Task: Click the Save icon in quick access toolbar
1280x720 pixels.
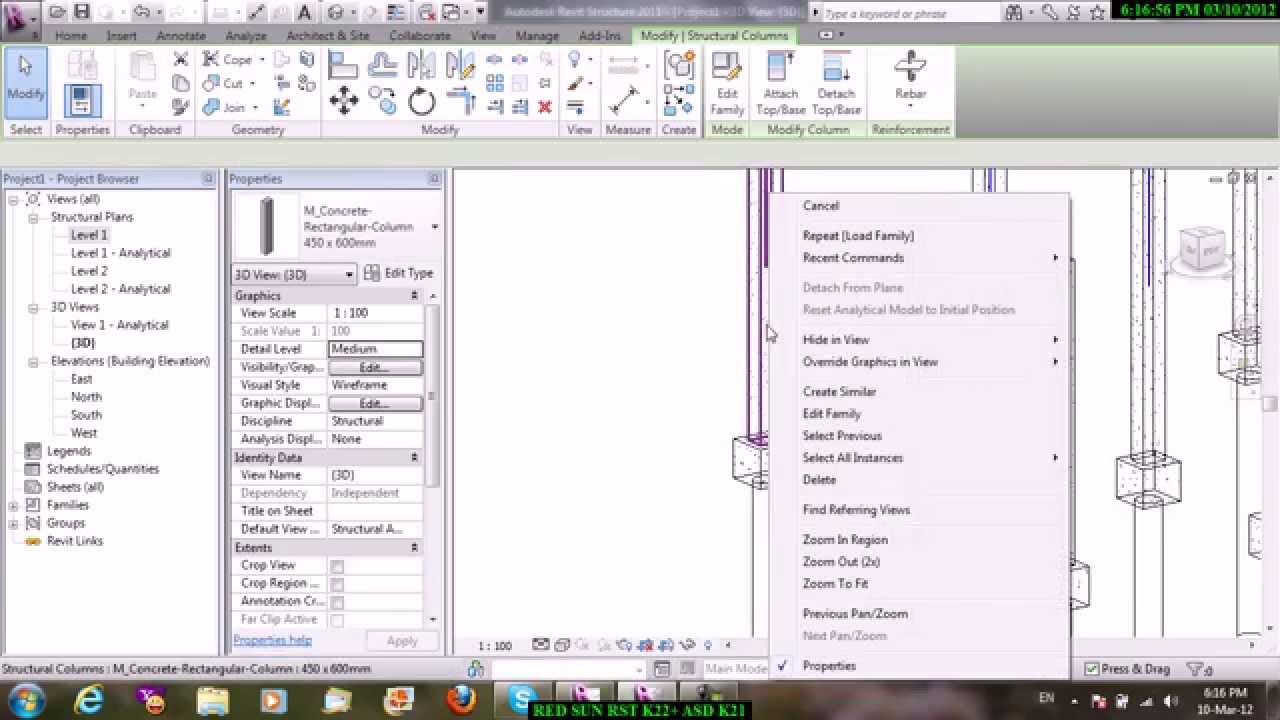Action: click(x=82, y=12)
